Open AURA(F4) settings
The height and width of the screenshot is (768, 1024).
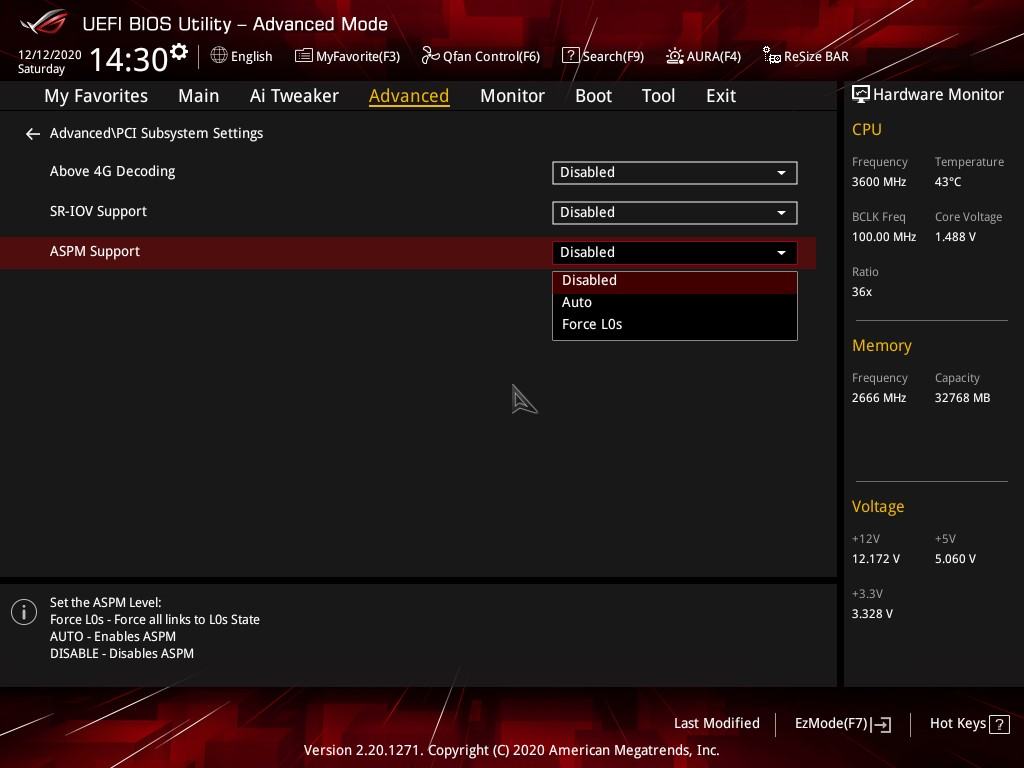click(703, 56)
